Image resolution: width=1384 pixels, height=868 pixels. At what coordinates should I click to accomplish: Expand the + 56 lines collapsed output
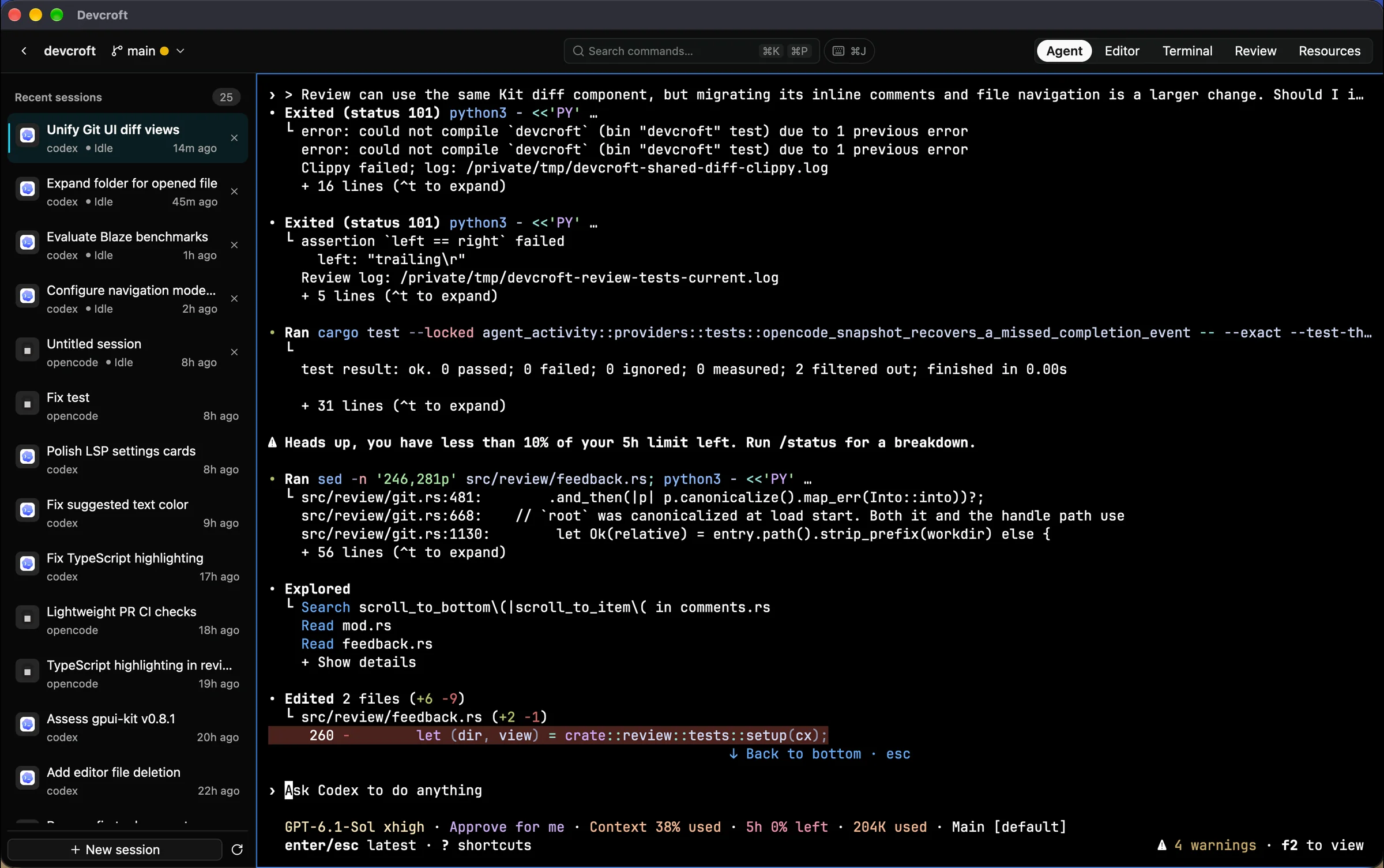(x=403, y=553)
